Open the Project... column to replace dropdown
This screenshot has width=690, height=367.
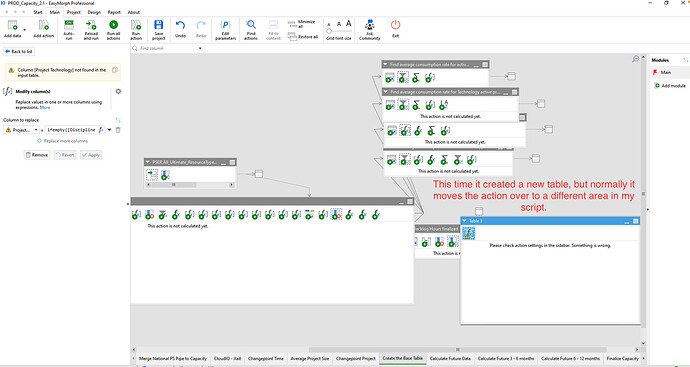click(x=21, y=130)
